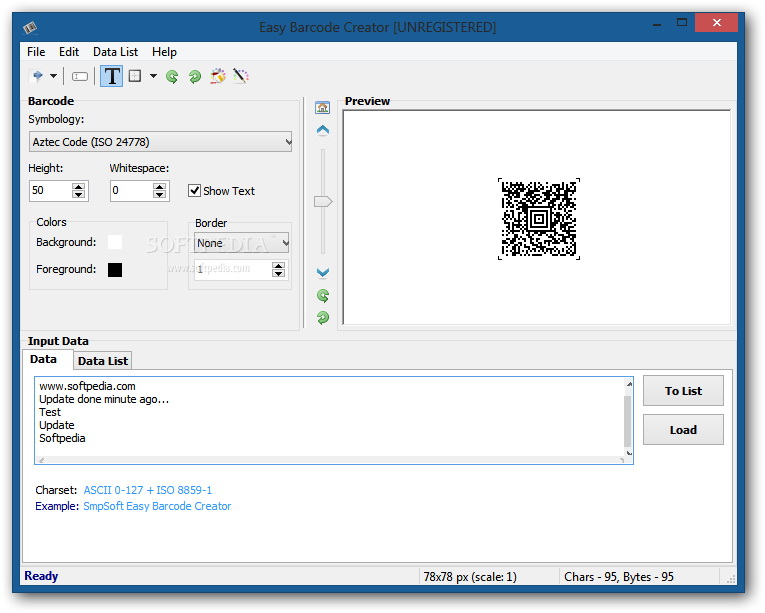The width and height of the screenshot is (765, 613).
Task: Click the 'Test' line in the data box
Action: pos(50,412)
